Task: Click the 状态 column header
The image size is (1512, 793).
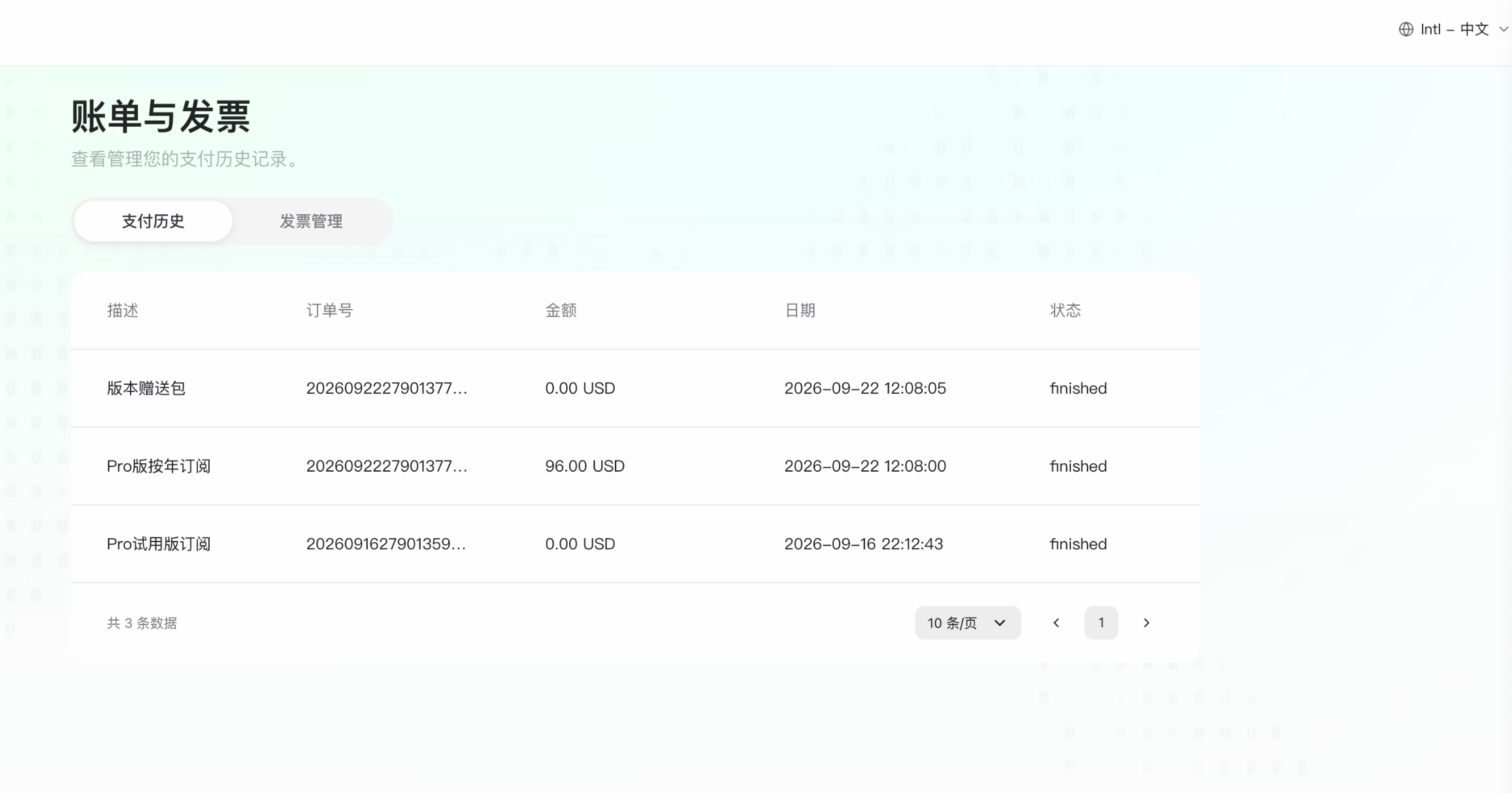Action: (x=1066, y=310)
